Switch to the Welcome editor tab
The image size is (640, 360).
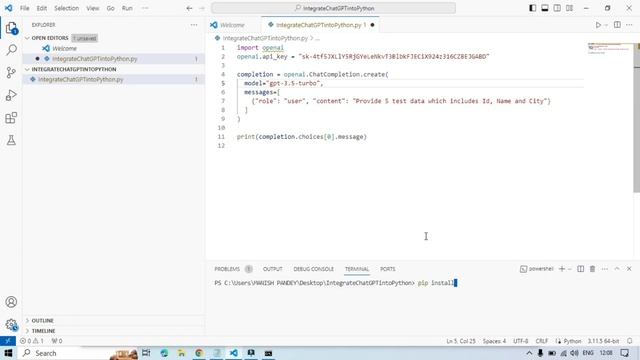pyautogui.click(x=233, y=25)
